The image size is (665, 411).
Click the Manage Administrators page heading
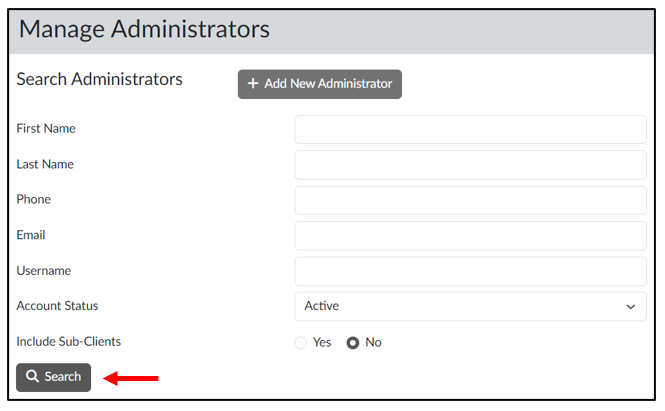click(x=144, y=29)
